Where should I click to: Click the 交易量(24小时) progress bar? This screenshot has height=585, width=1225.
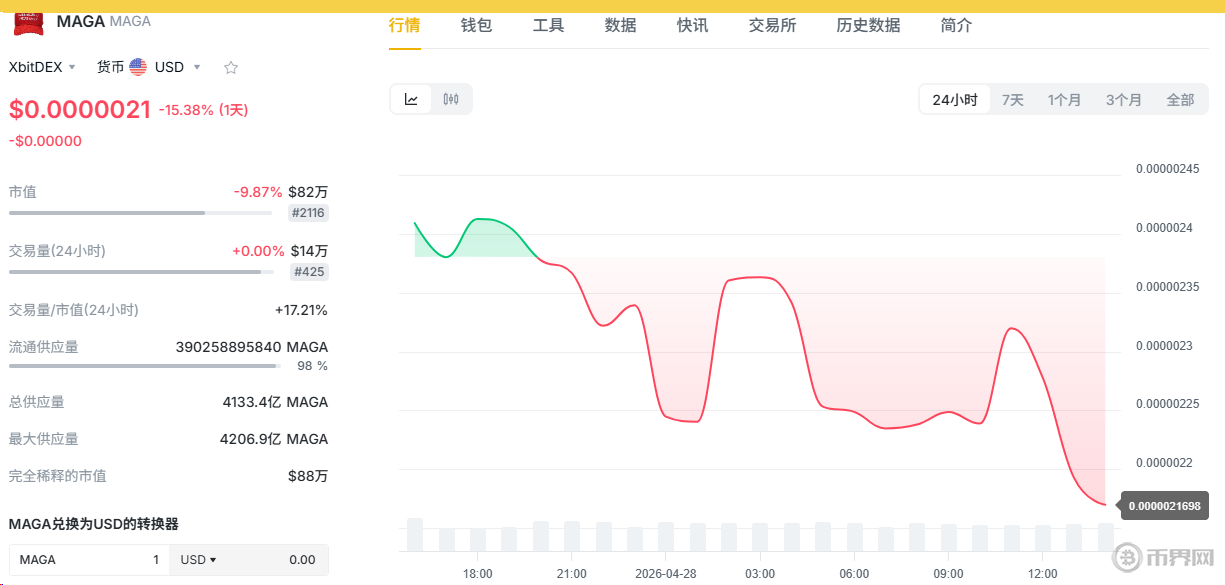[x=140, y=272]
